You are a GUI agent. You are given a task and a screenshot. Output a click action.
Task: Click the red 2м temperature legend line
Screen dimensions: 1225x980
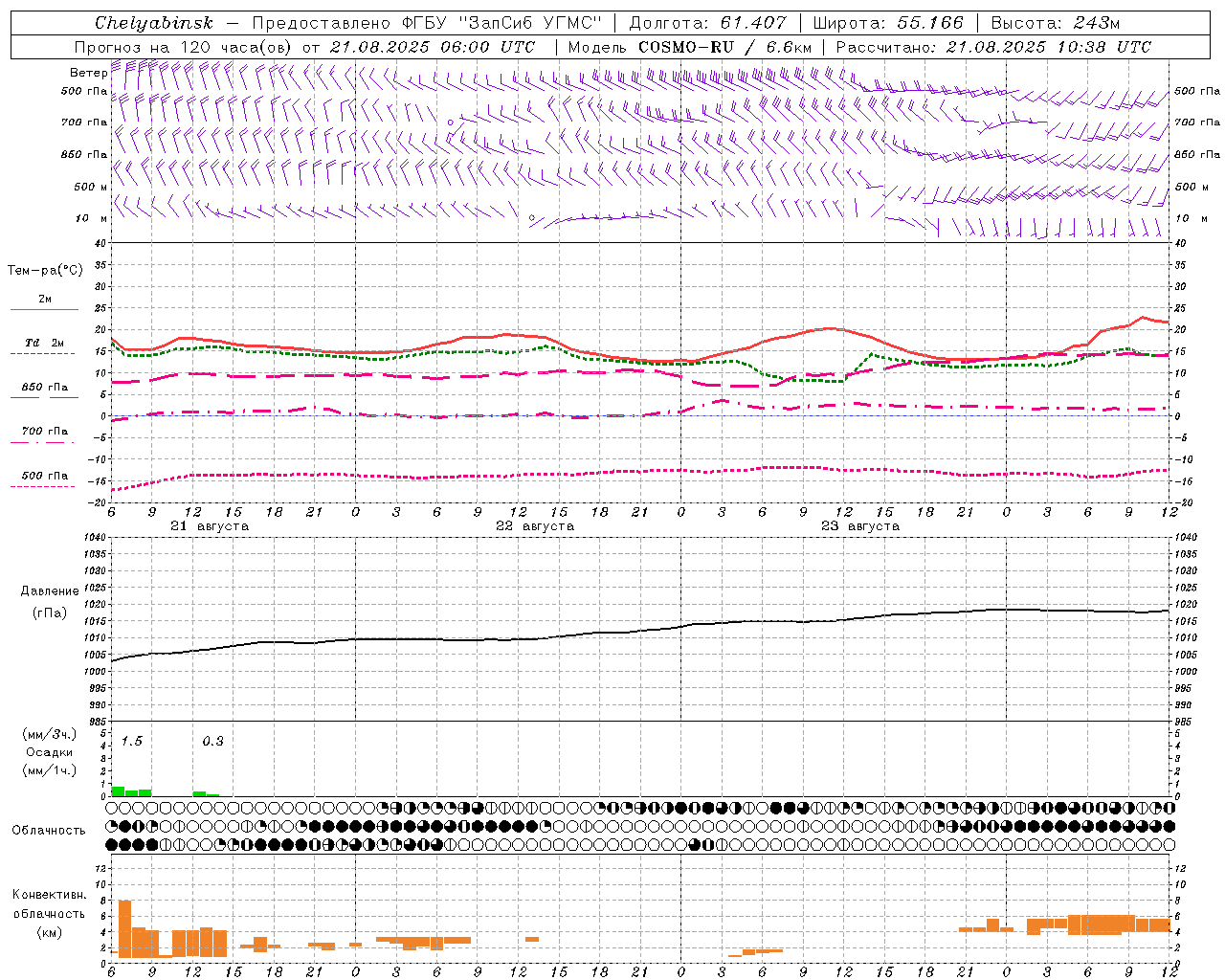44,309
